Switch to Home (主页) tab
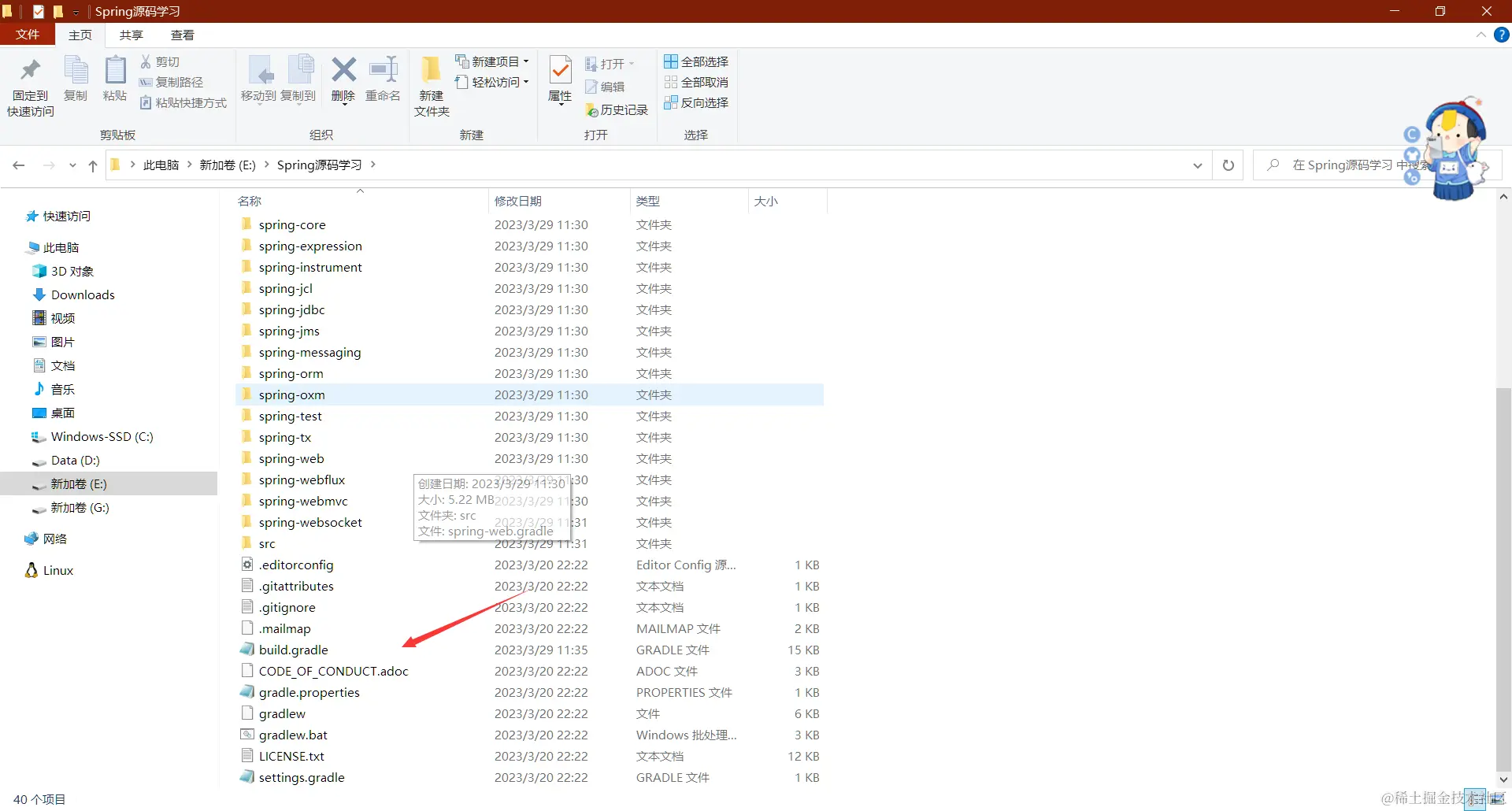 click(x=80, y=35)
